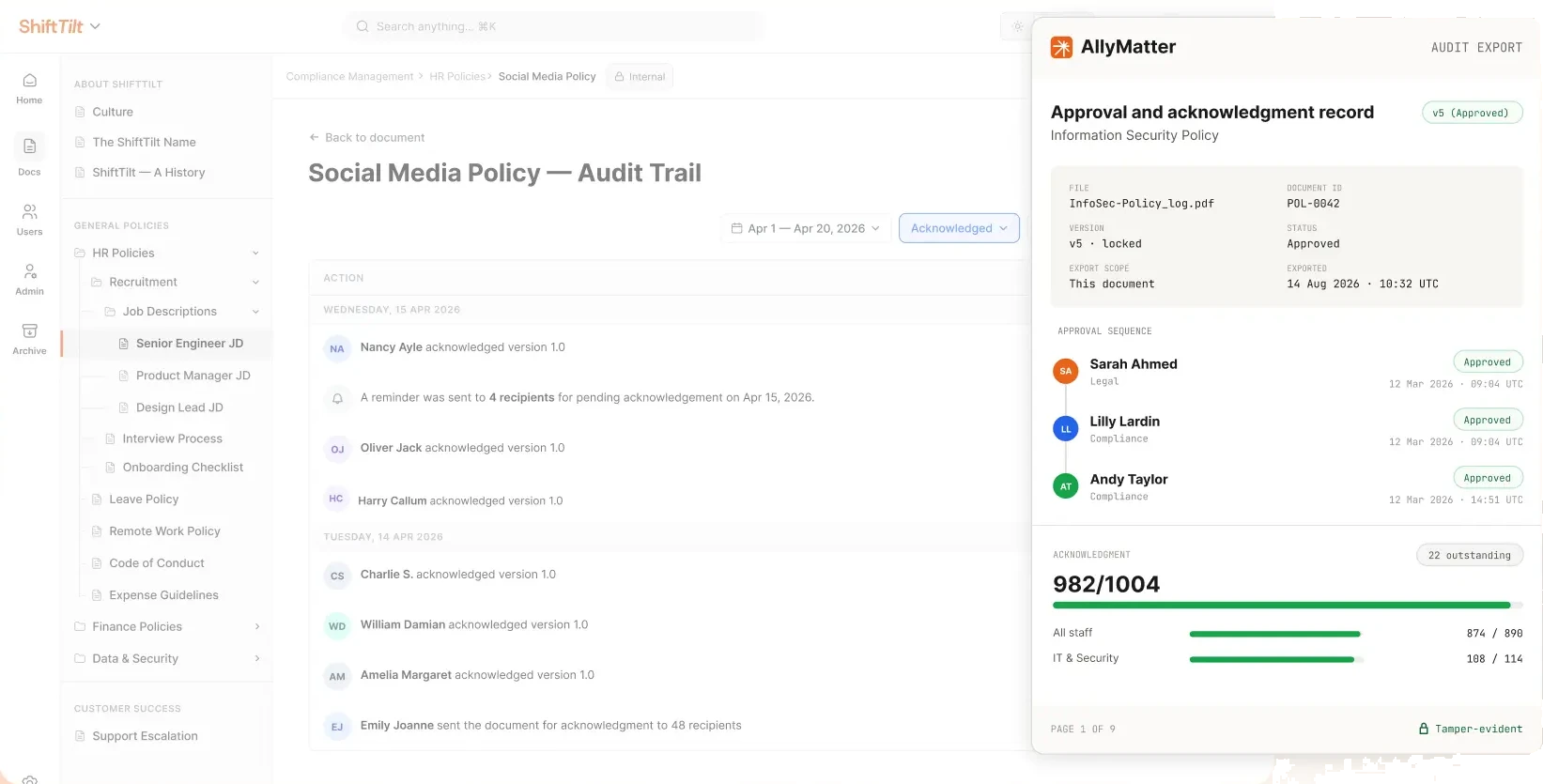Viewport: 1543px width, 784px height.
Task: Click Amelia Margaret AM avatar
Action: click(337, 676)
